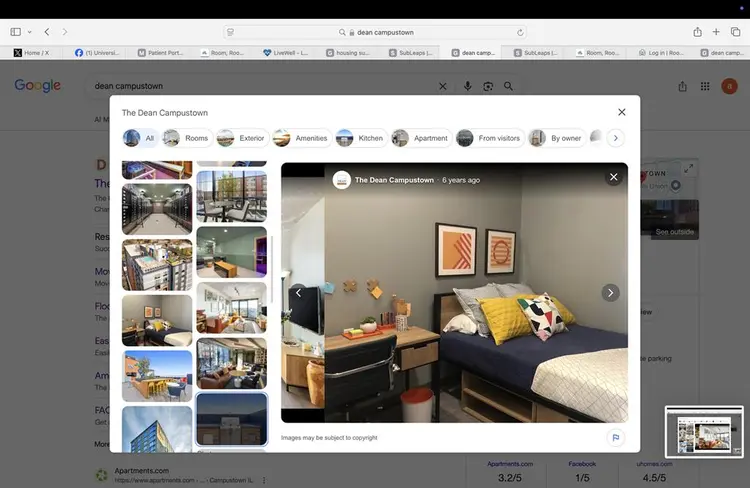
Task: Filter photos by Exterior chip
Action: (x=241, y=138)
